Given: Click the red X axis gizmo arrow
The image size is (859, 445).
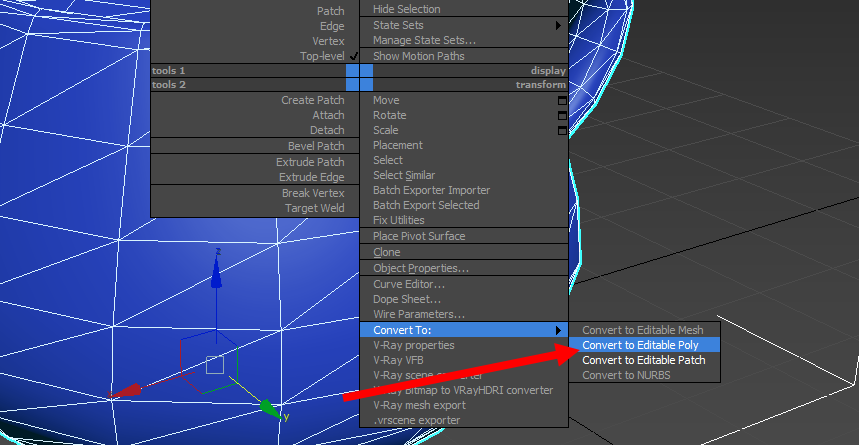Looking at the screenshot, I should [x=127, y=391].
